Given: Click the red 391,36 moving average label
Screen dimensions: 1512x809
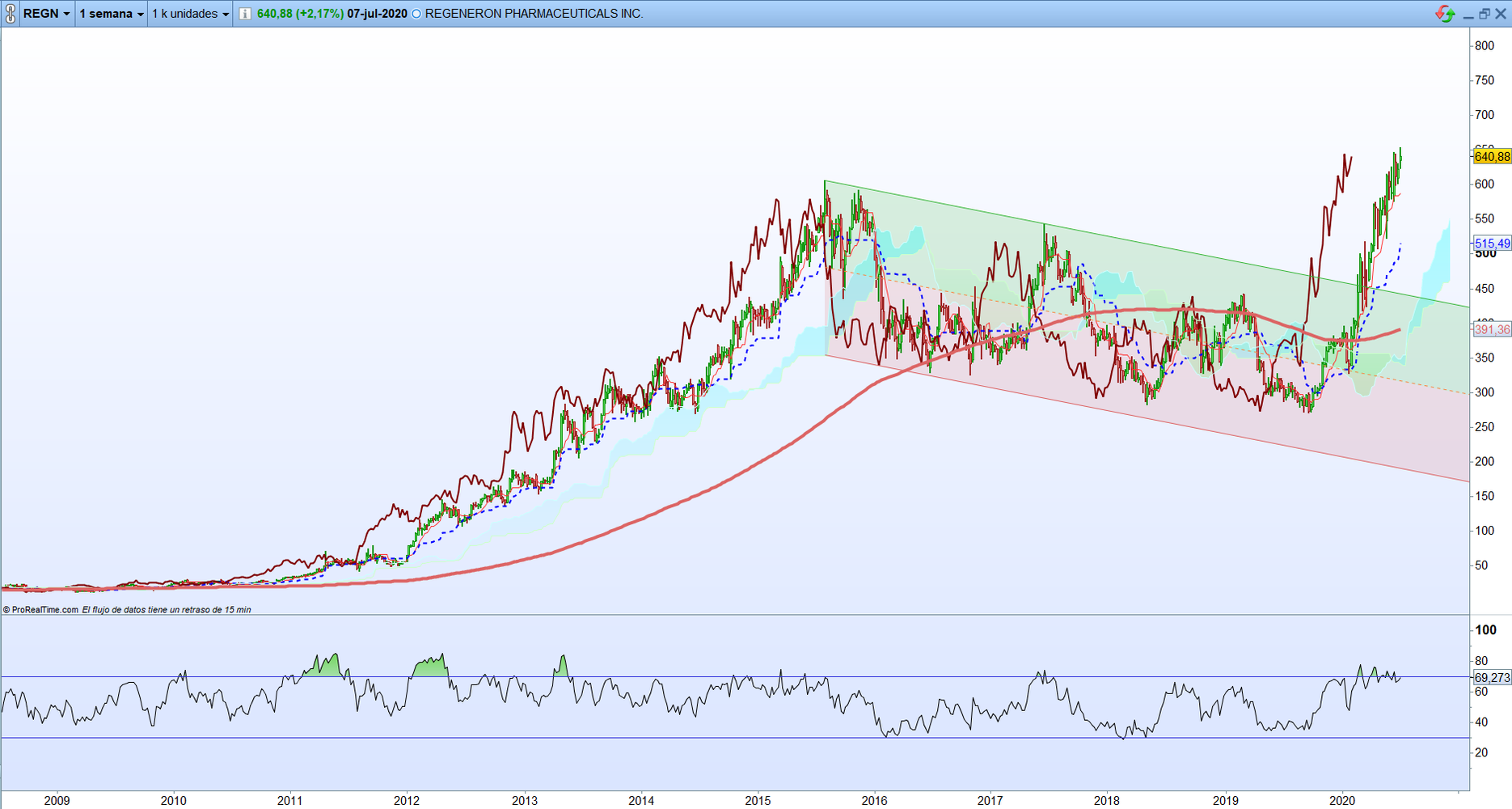Looking at the screenshot, I should (1493, 329).
